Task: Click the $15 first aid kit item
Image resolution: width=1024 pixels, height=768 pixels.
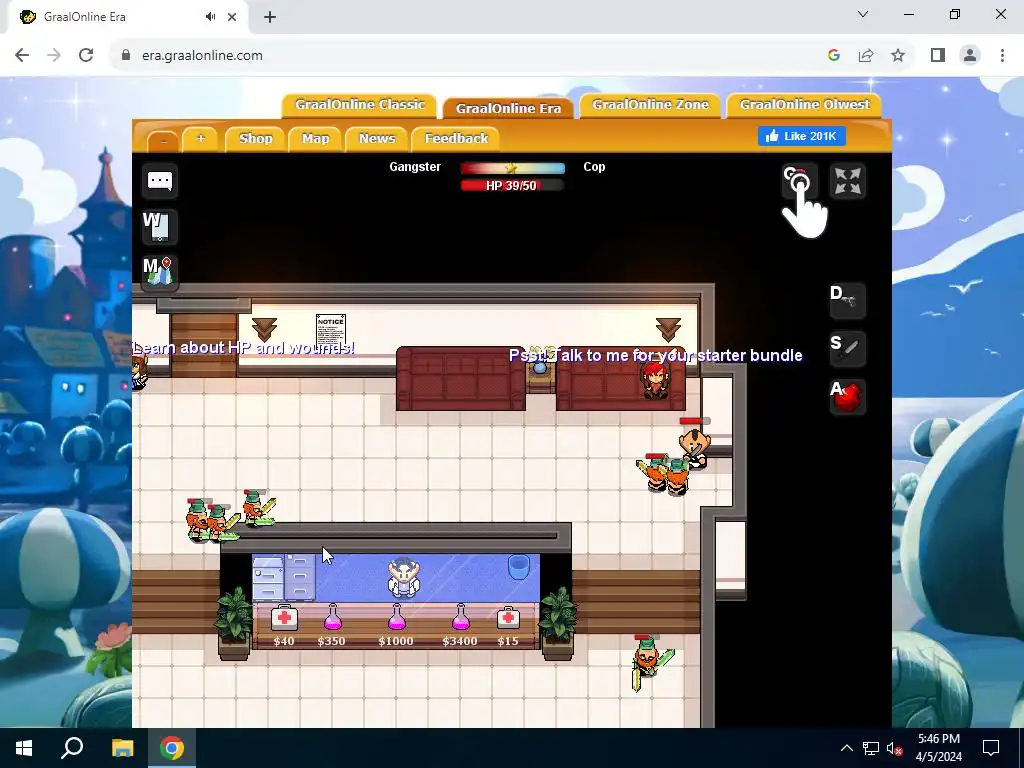Action: click(508, 617)
